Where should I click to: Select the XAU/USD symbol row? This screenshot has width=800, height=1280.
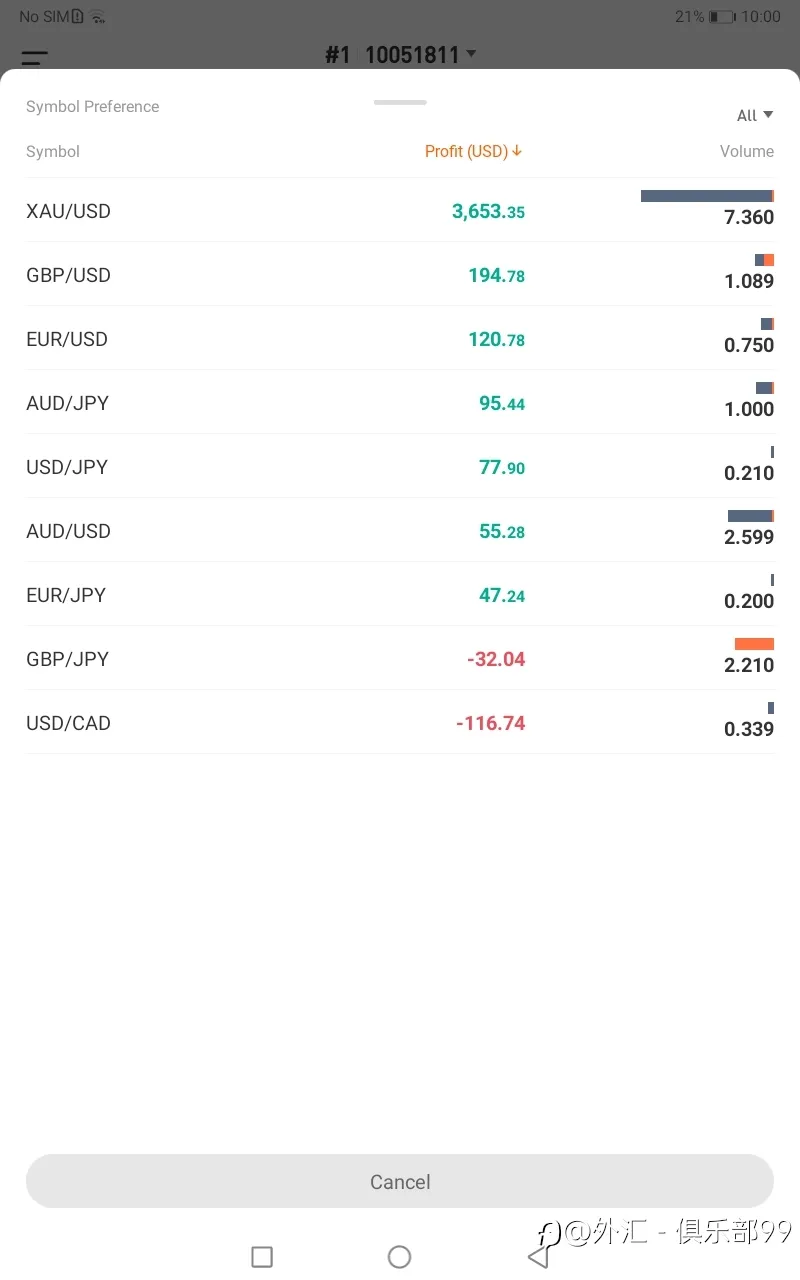tap(400, 211)
